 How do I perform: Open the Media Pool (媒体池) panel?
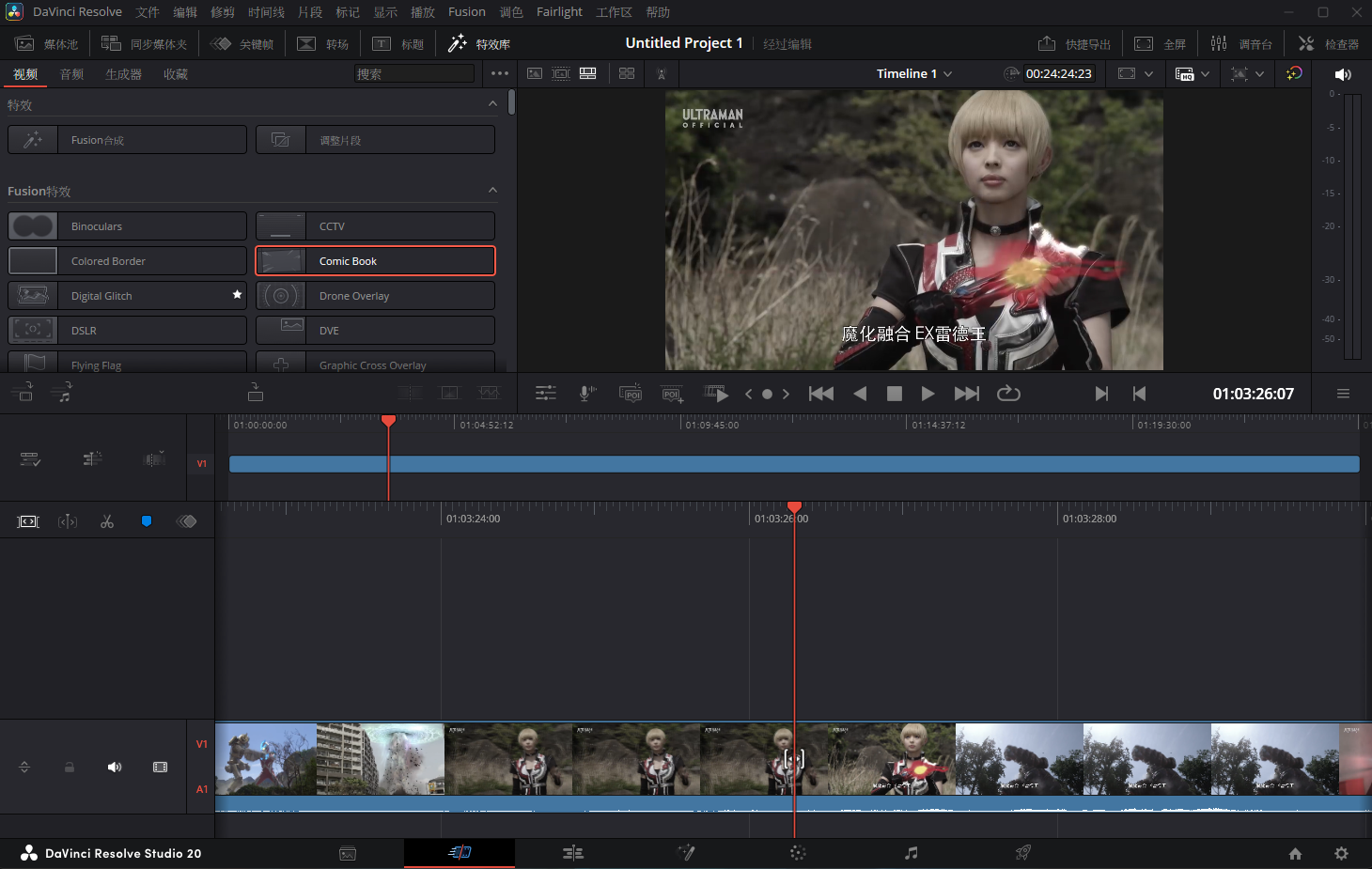click(x=46, y=44)
